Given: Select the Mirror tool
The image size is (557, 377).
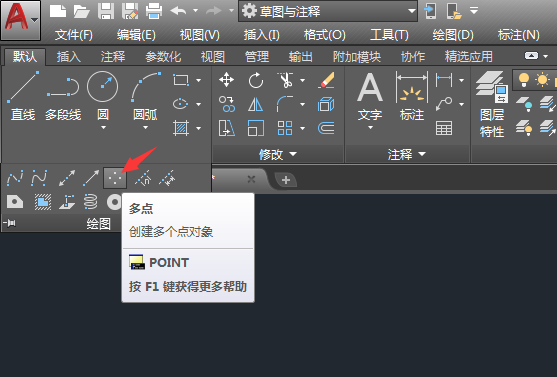Looking at the screenshot, I should 256,104.
